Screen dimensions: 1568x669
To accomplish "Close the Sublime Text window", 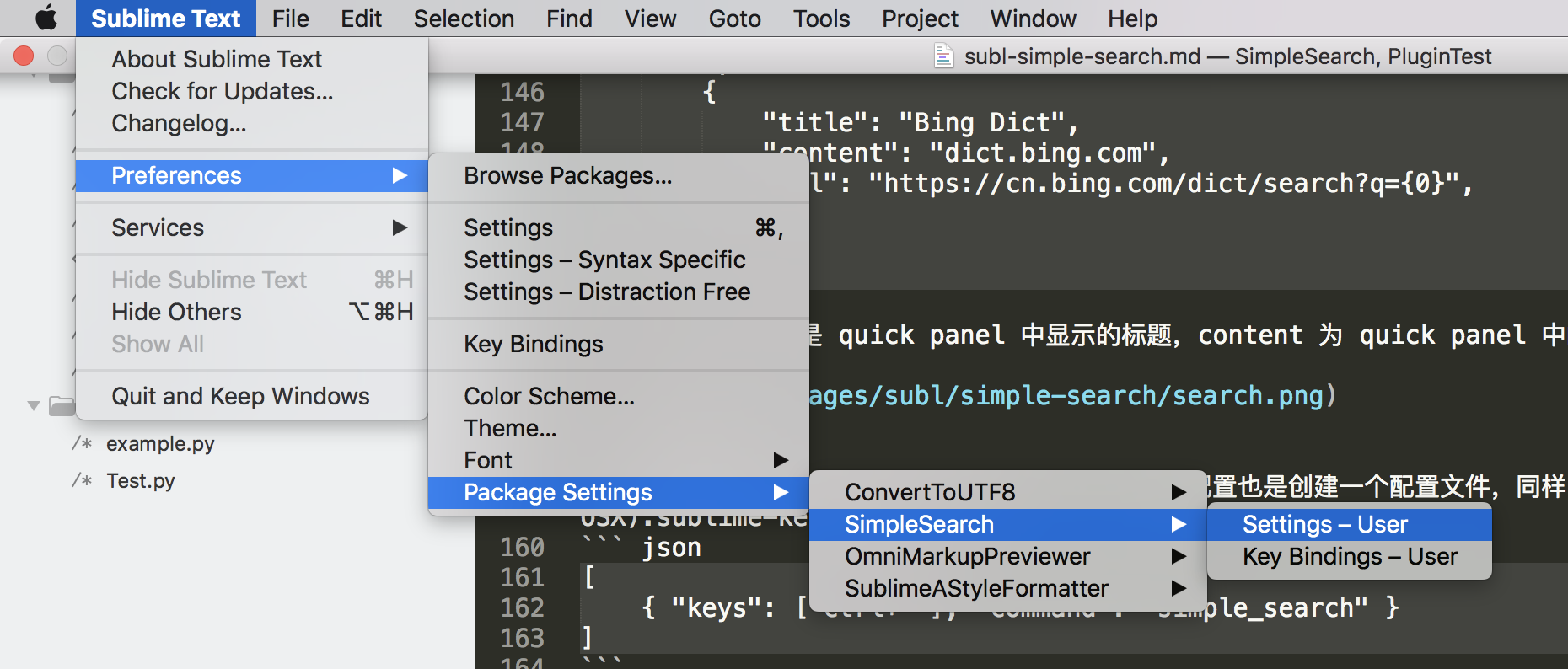I will pyautogui.click(x=24, y=56).
